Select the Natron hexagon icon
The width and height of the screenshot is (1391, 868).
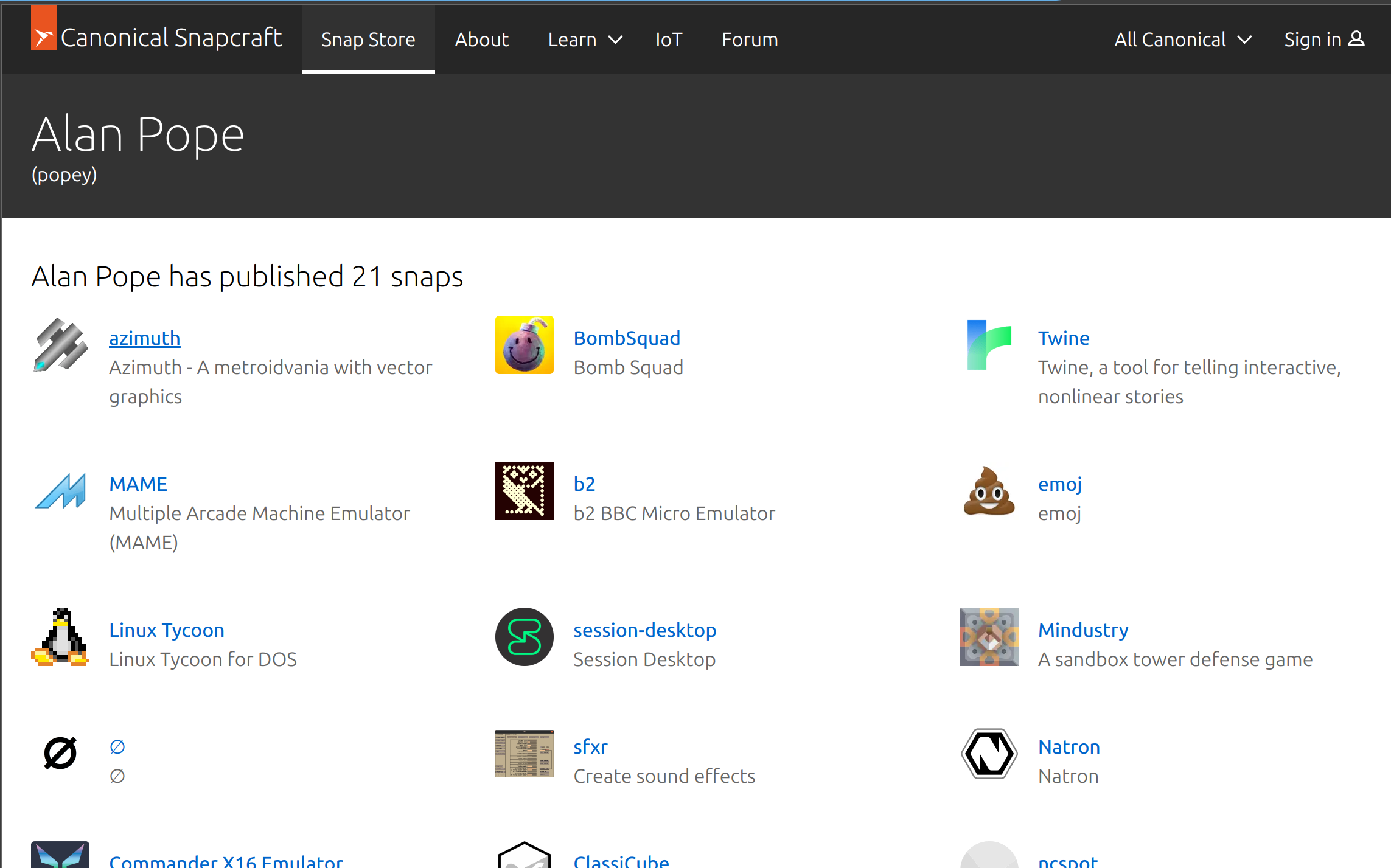click(x=989, y=754)
